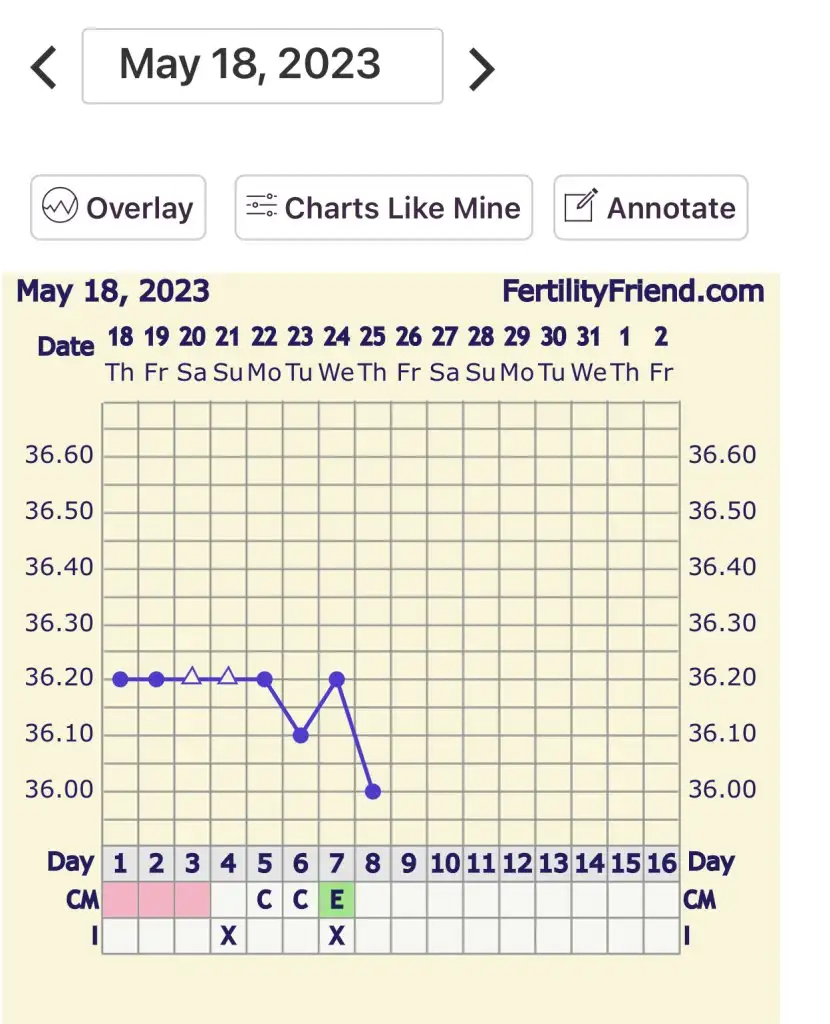Open Charts Like Mine
Screen dimensions: 830x1024
click(x=383, y=208)
